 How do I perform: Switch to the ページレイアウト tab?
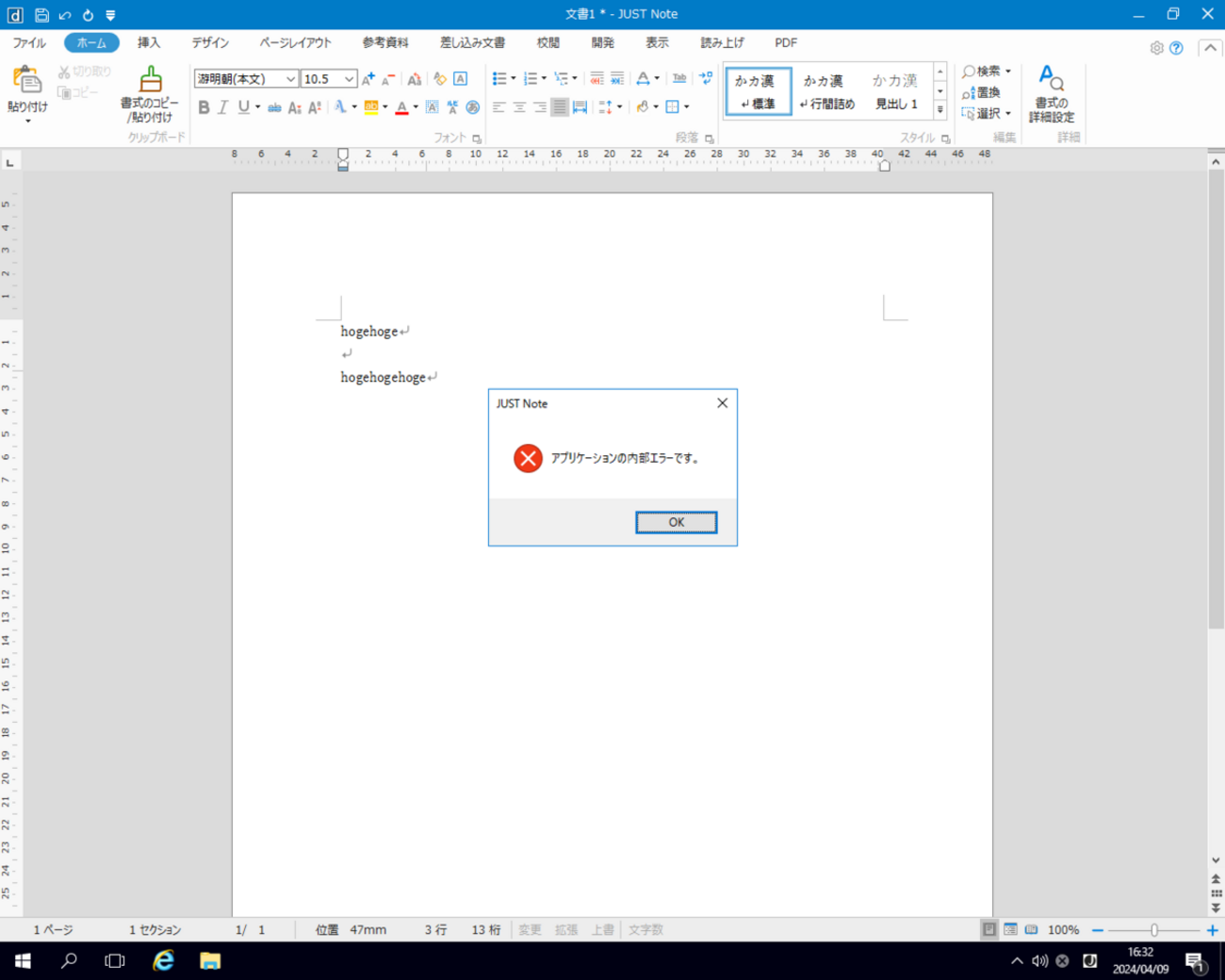tap(295, 43)
